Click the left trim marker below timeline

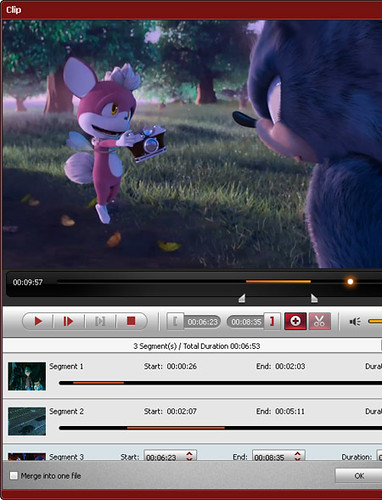(242, 298)
